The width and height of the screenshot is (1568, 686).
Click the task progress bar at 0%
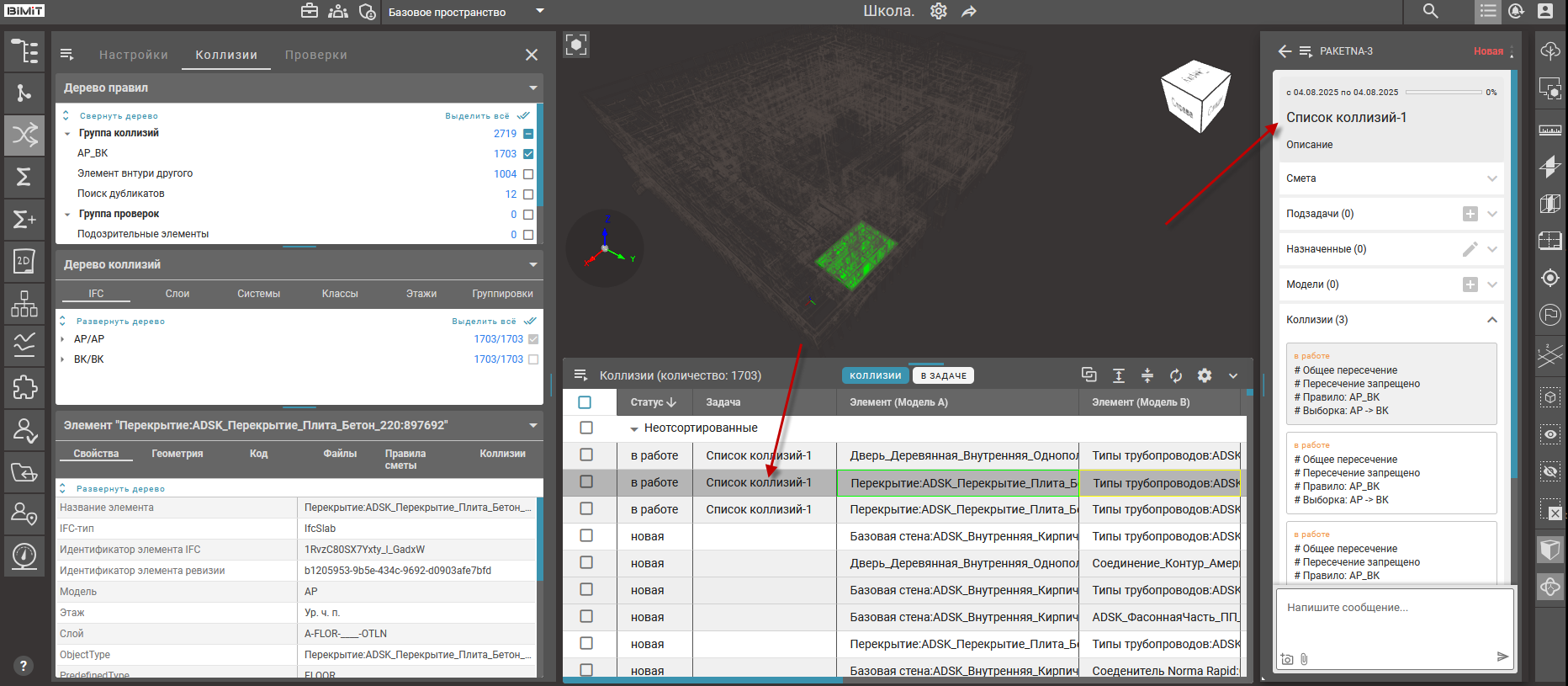tap(1443, 92)
